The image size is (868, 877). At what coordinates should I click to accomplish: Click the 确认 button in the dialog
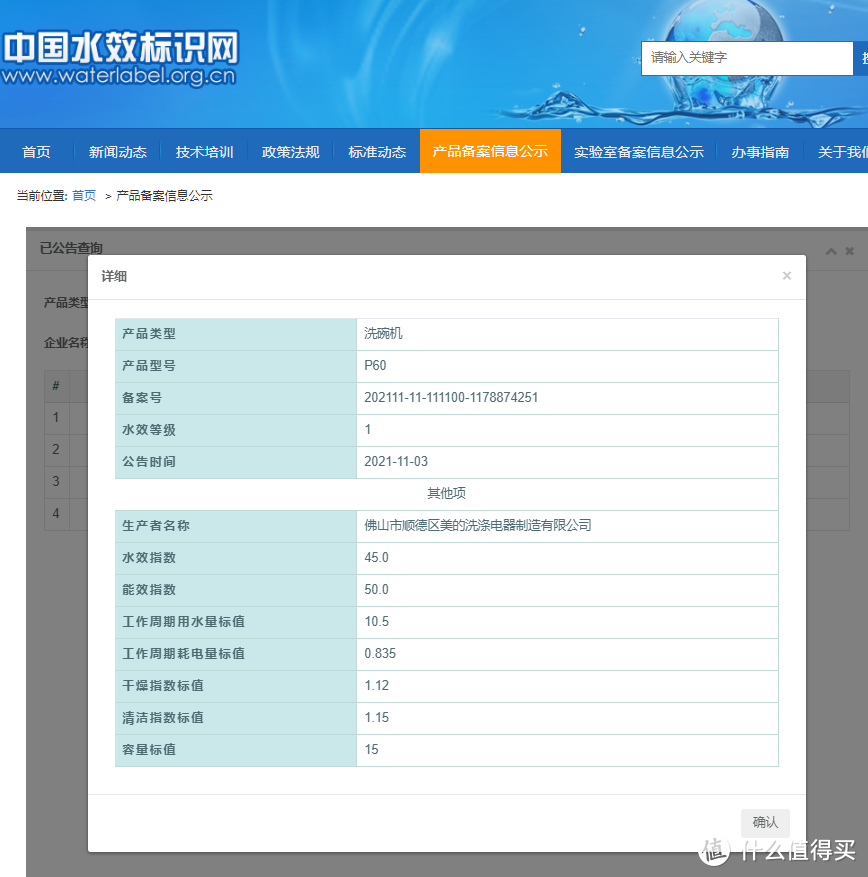coord(765,822)
